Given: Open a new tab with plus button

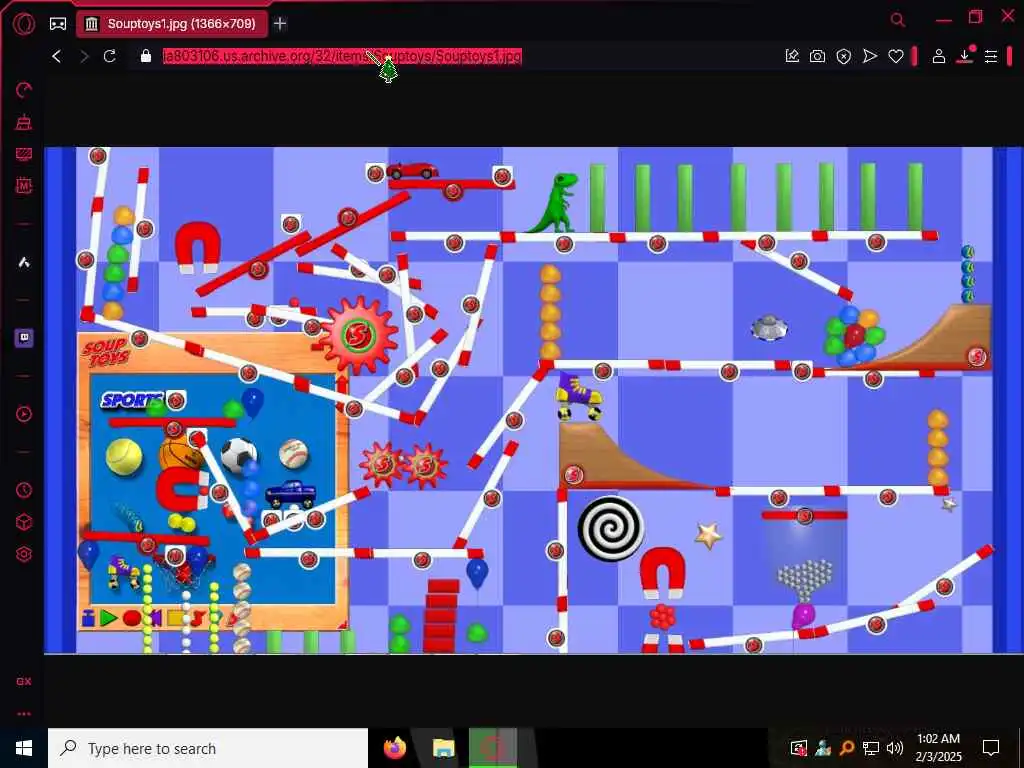Looking at the screenshot, I should coord(280,24).
